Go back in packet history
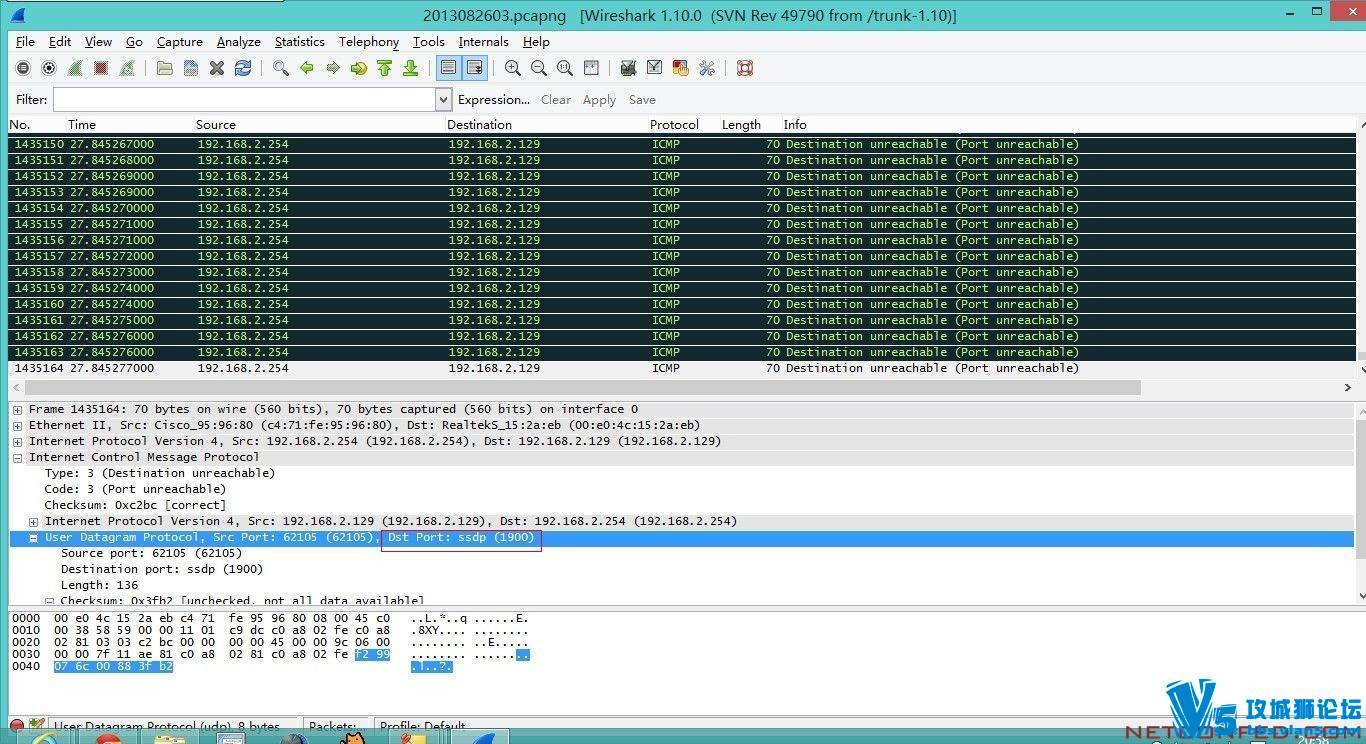Viewport: 1366px width, 744px height. pos(307,68)
